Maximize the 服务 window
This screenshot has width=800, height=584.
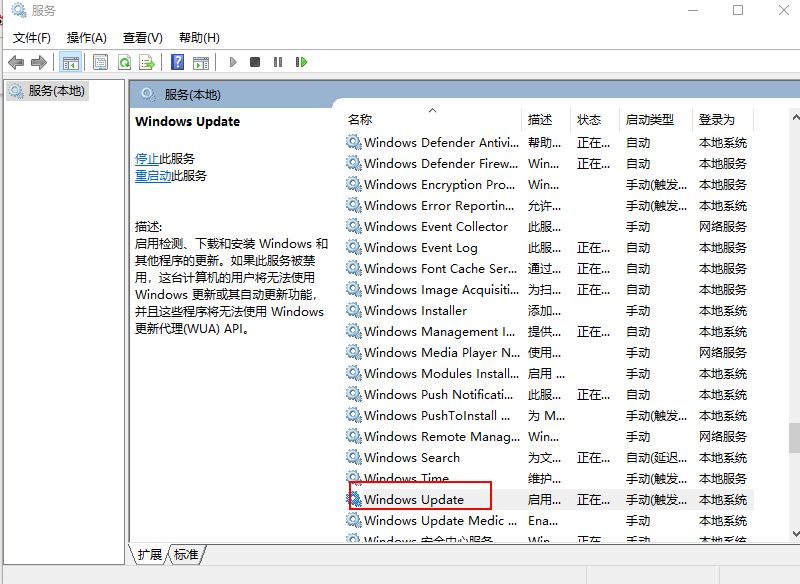click(x=738, y=10)
